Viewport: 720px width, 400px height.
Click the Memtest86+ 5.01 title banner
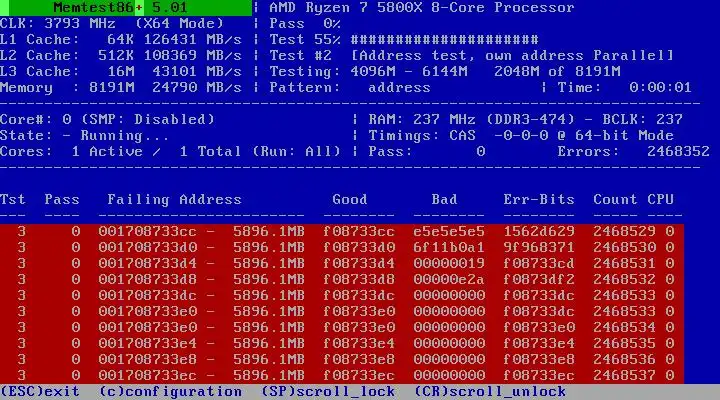(126, 8)
